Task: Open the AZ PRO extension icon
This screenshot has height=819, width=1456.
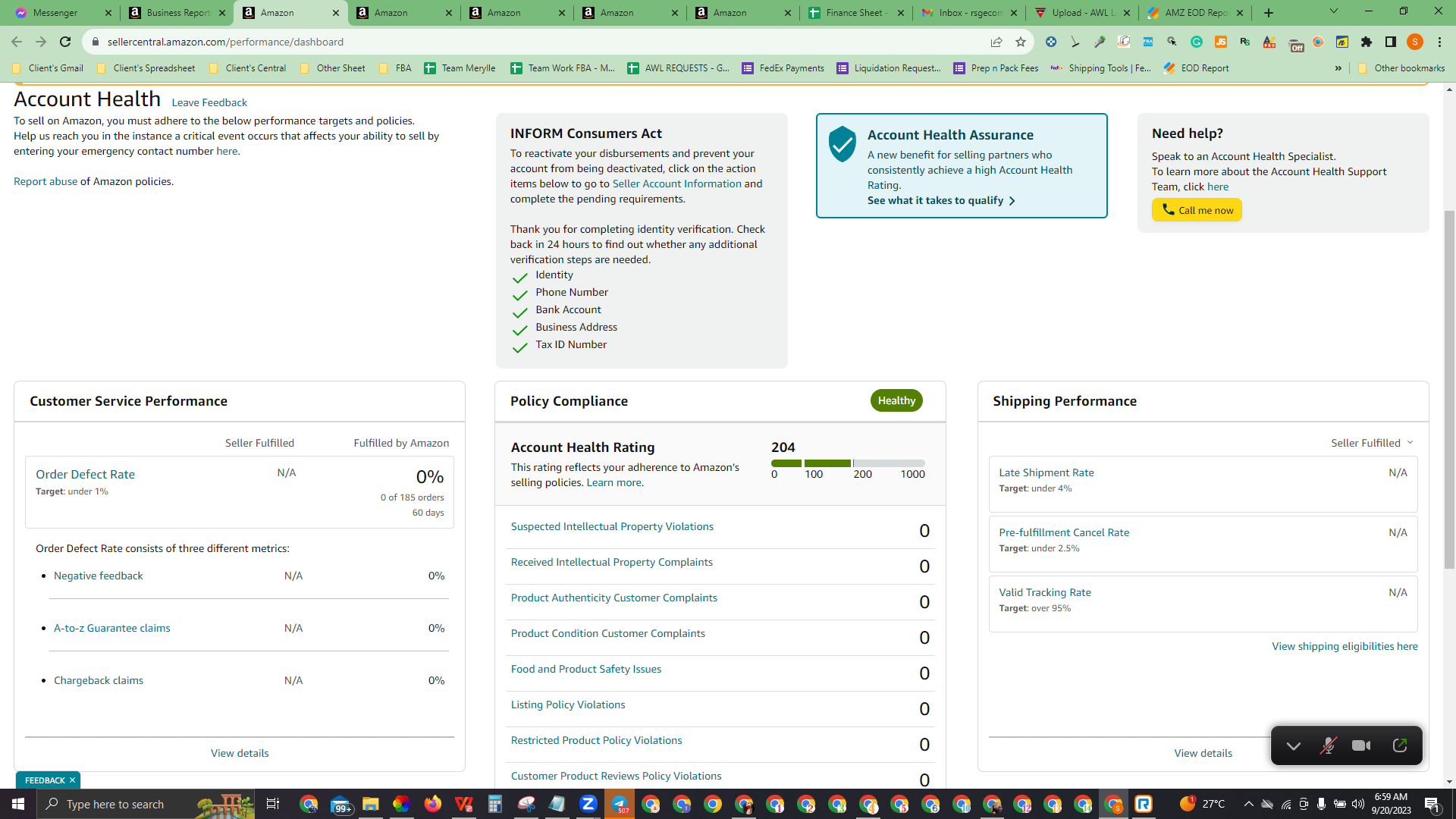Action: click(1269, 42)
